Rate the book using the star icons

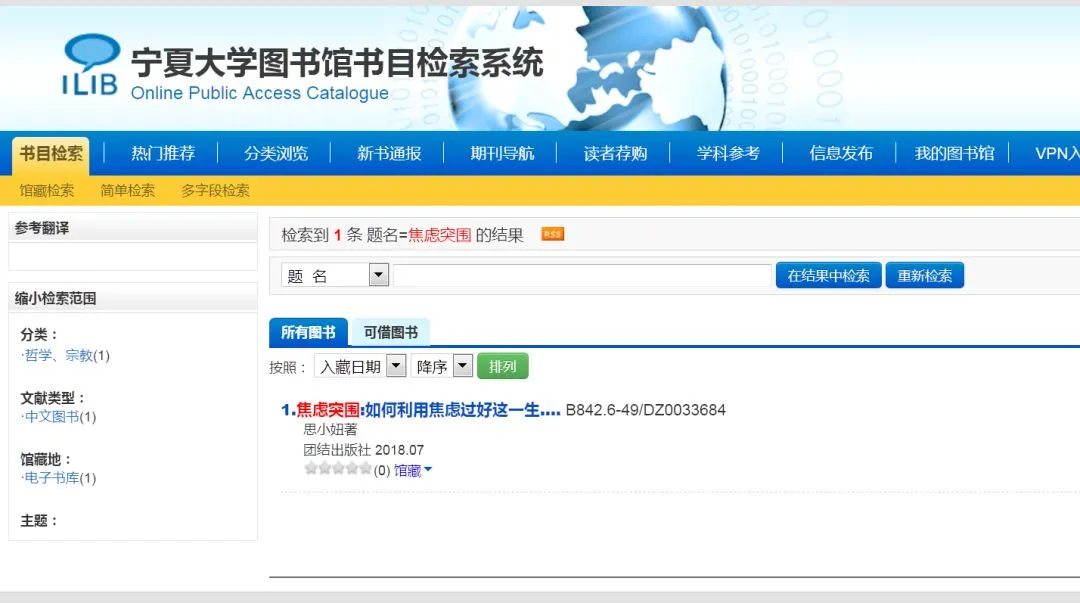pos(338,469)
